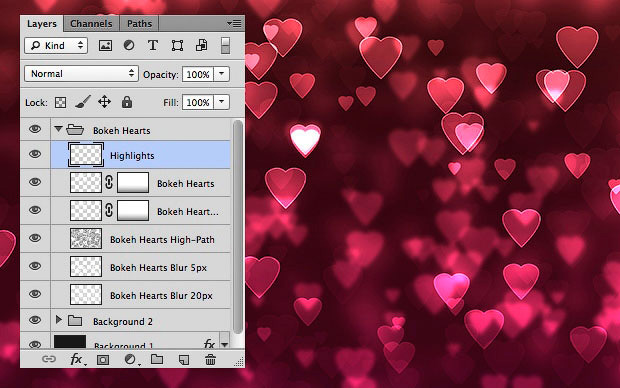
Task: Lock transparent pixels icon
Action: (60, 102)
